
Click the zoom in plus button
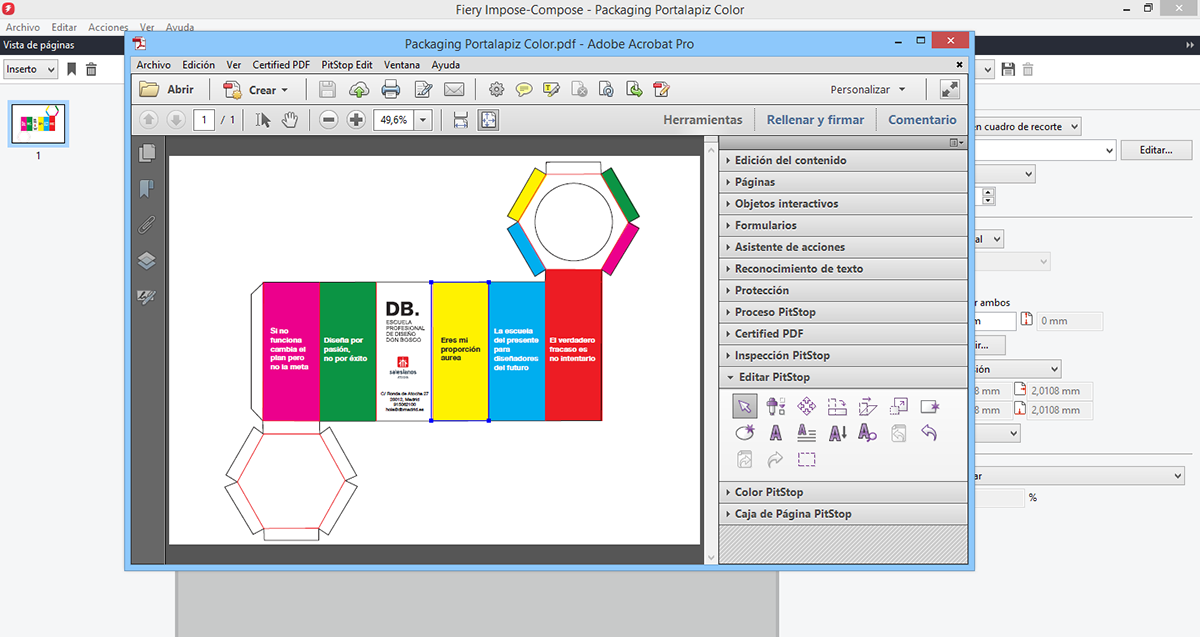(x=356, y=120)
